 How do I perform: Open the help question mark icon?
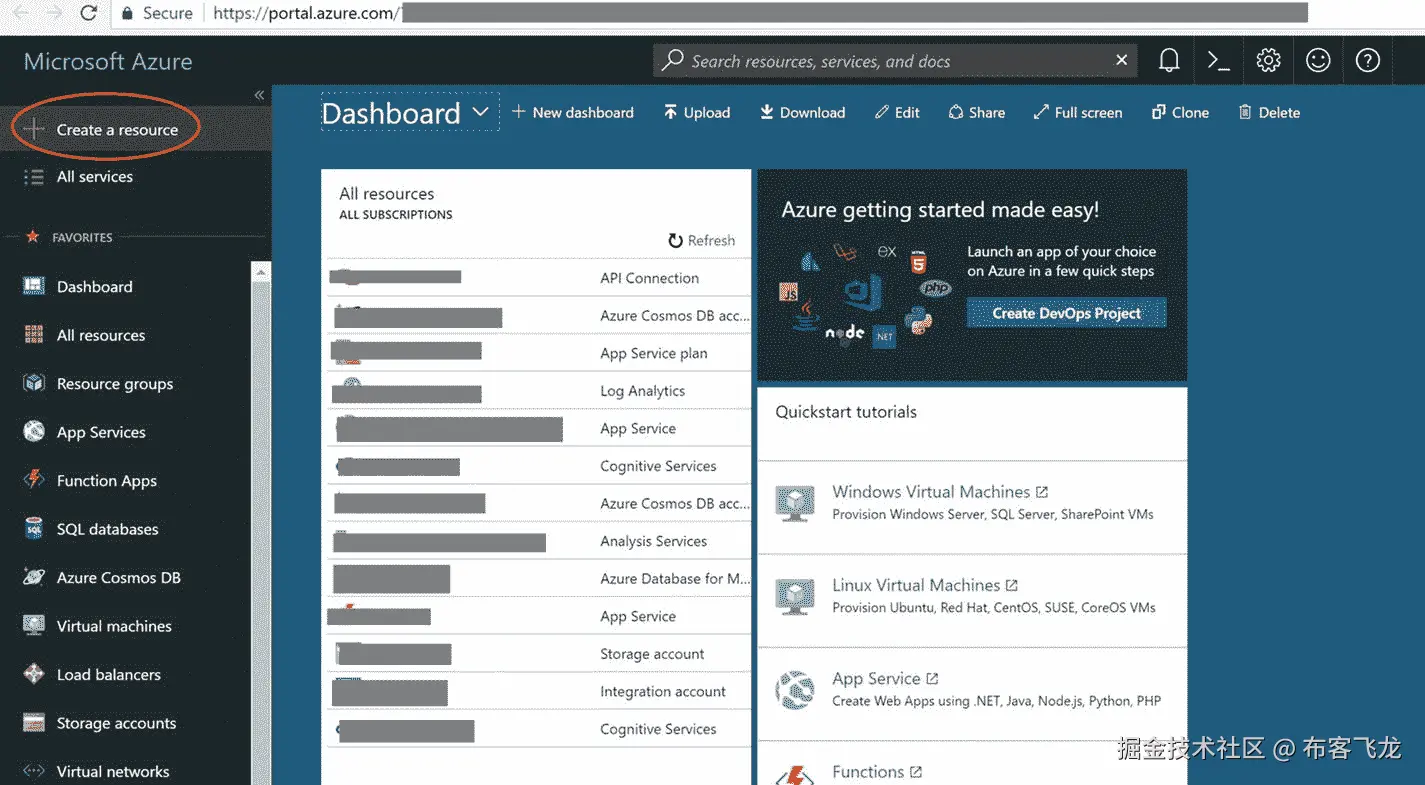(x=1367, y=61)
